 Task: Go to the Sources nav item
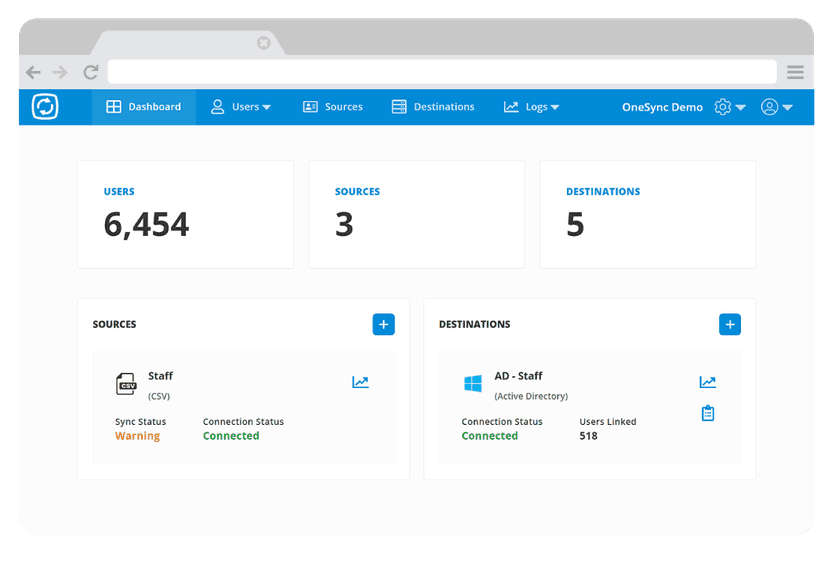(333, 107)
